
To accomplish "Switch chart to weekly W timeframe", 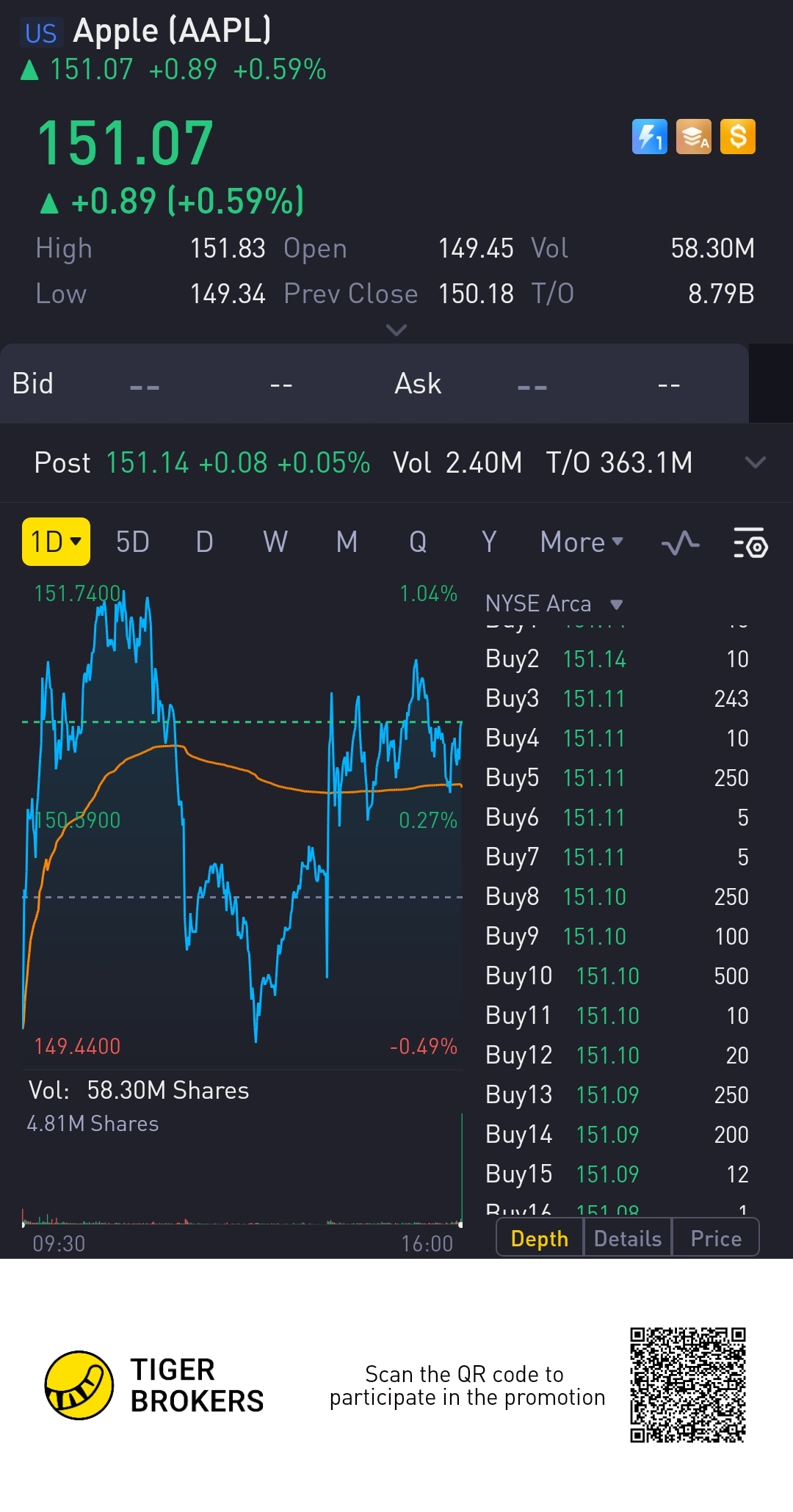I will coord(275,542).
